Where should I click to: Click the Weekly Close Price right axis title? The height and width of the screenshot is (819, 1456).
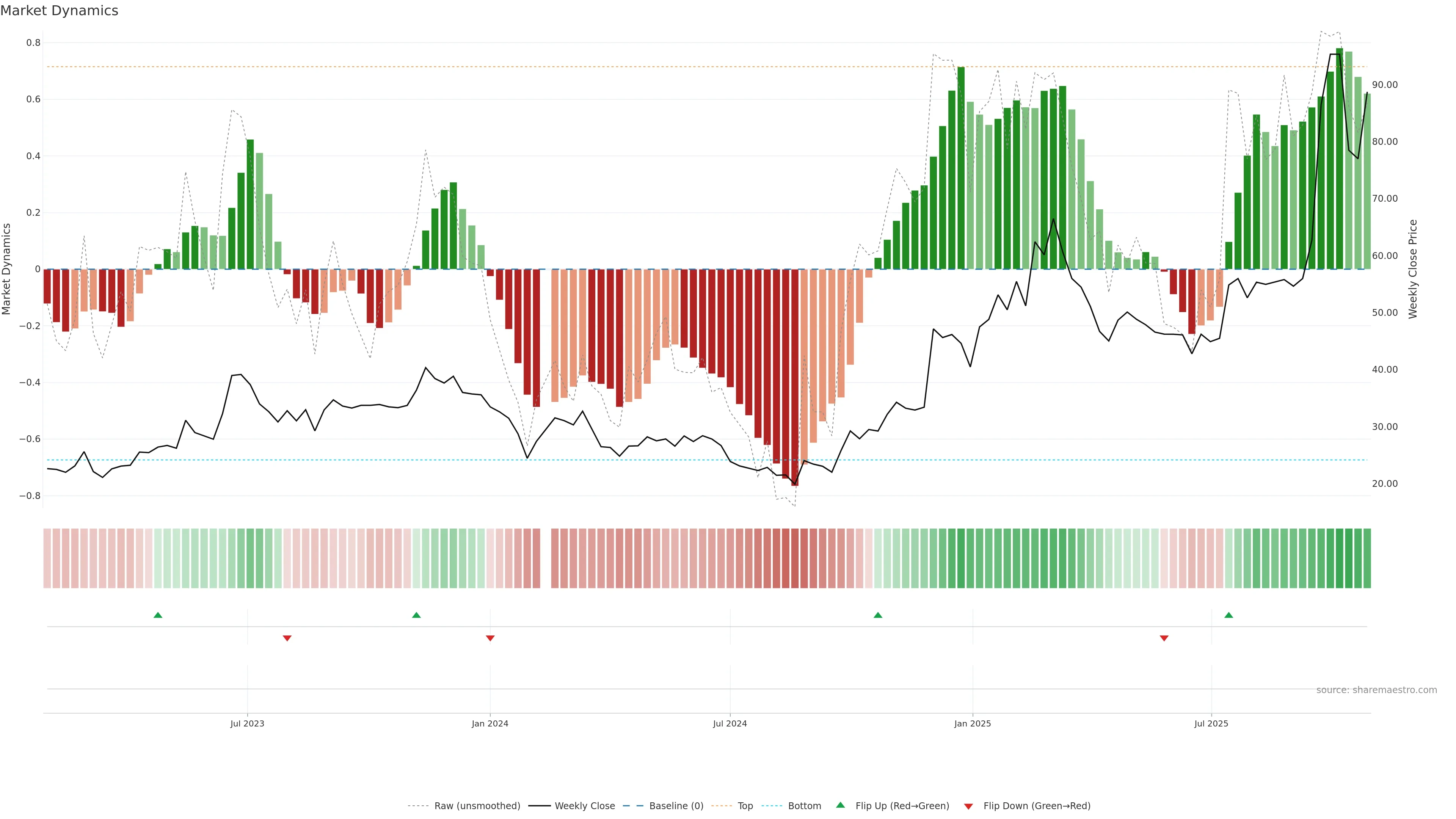(x=1413, y=269)
